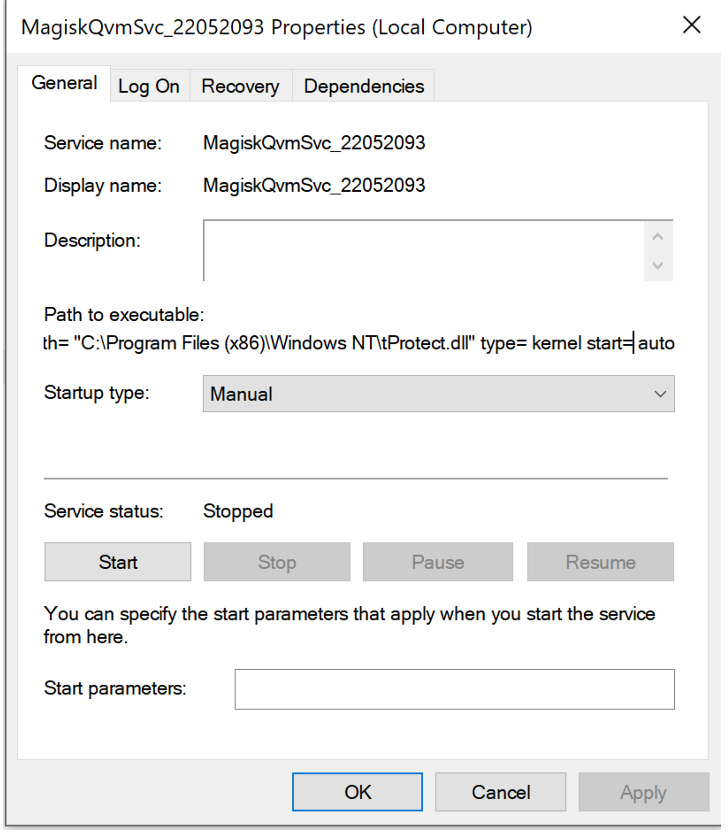Focus the Start parameters input field
Image resolution: width=728 pixels, height=832 pixels.
tap(454, 689)
